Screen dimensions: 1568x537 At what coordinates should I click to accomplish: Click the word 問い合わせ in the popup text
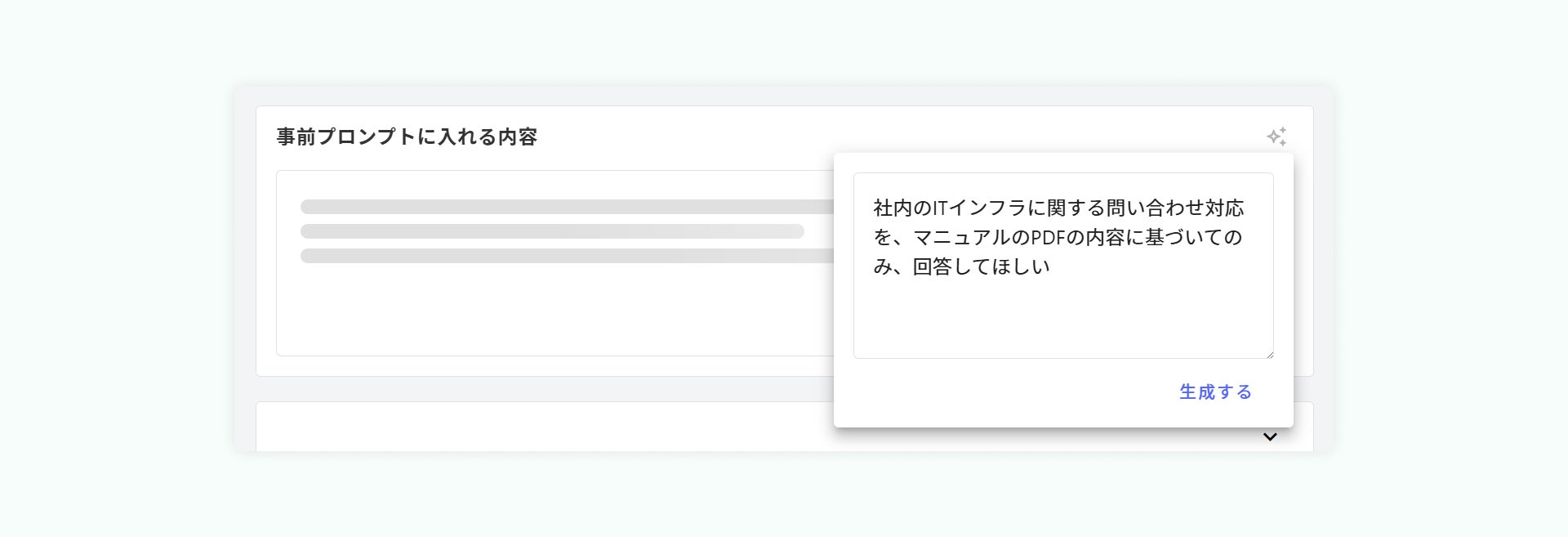click(1142, 208)
